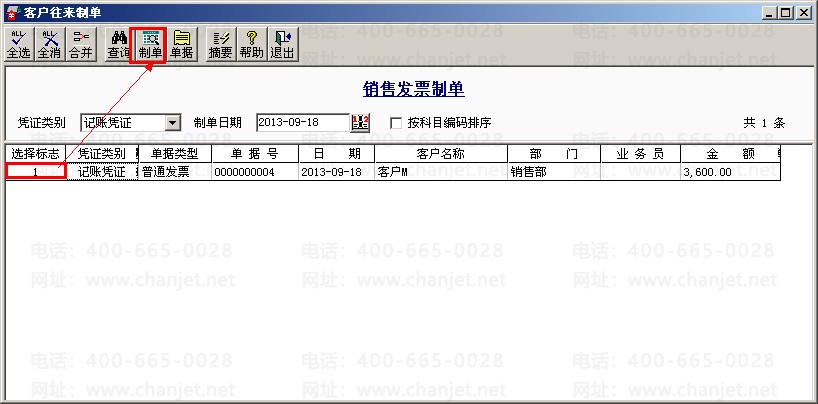
Task: Click the 合并 merge toolbar icon
Action: click(81, 44)
